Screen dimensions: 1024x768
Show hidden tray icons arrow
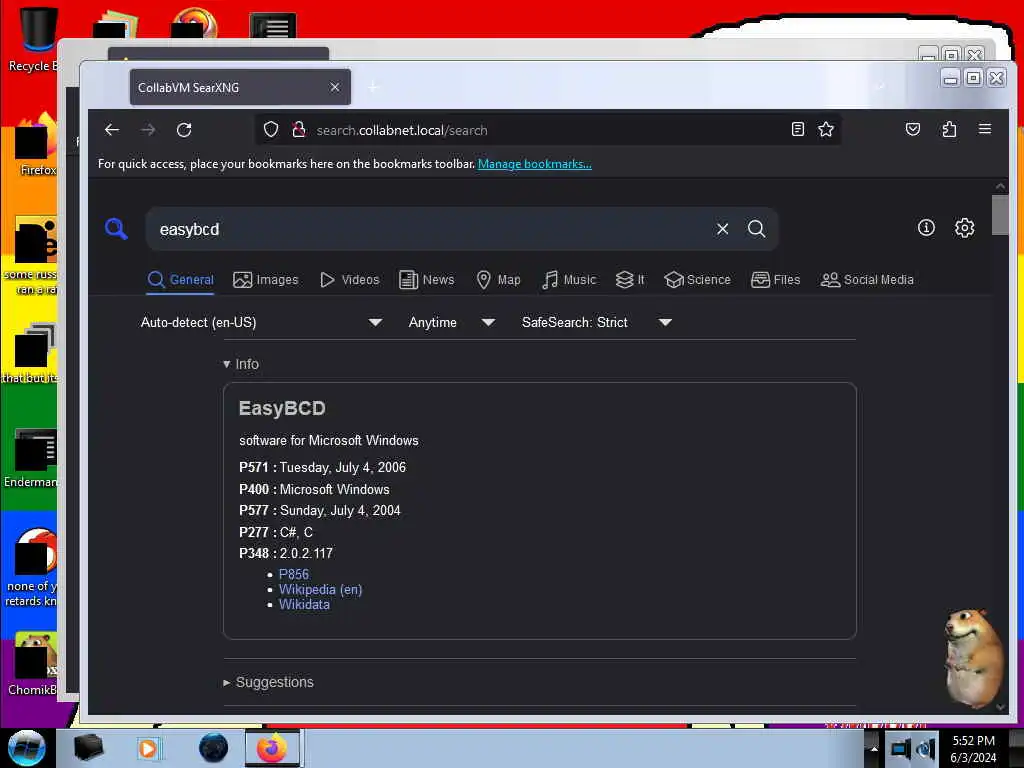(x=874, y=749)
